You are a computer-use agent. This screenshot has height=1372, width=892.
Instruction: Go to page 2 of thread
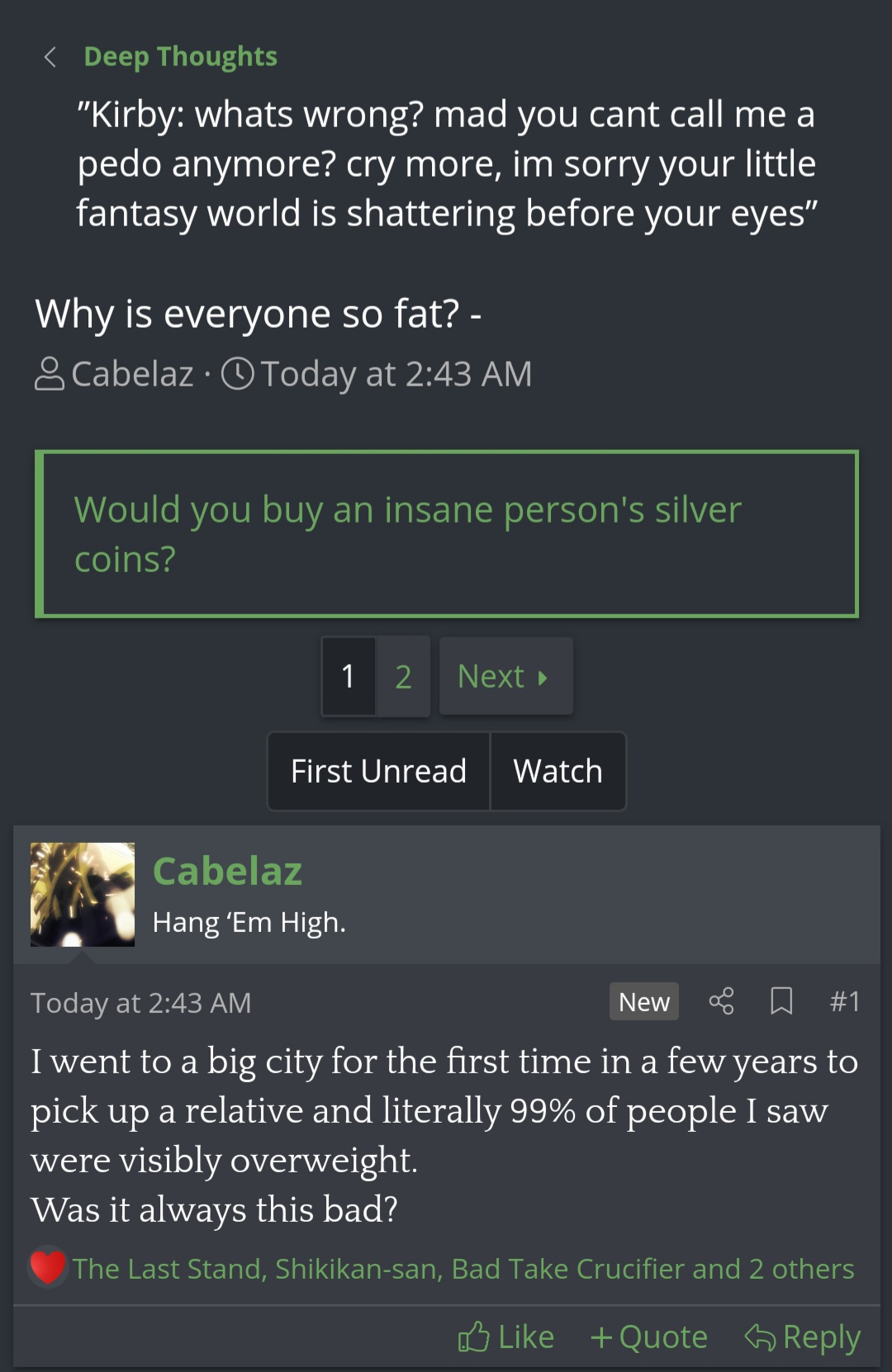point(403,677)
